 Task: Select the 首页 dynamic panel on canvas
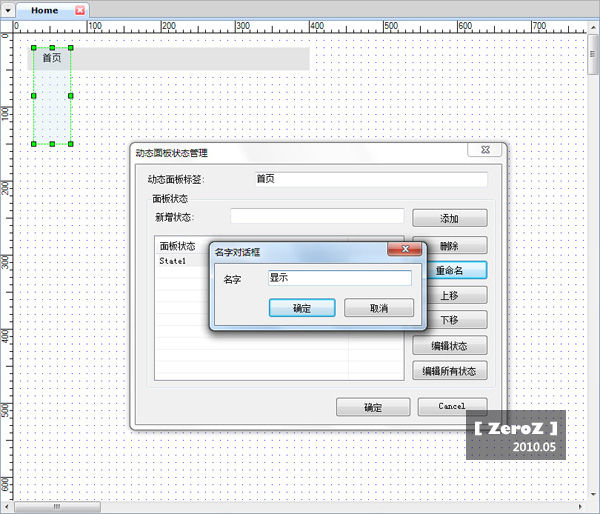point(52,96)
